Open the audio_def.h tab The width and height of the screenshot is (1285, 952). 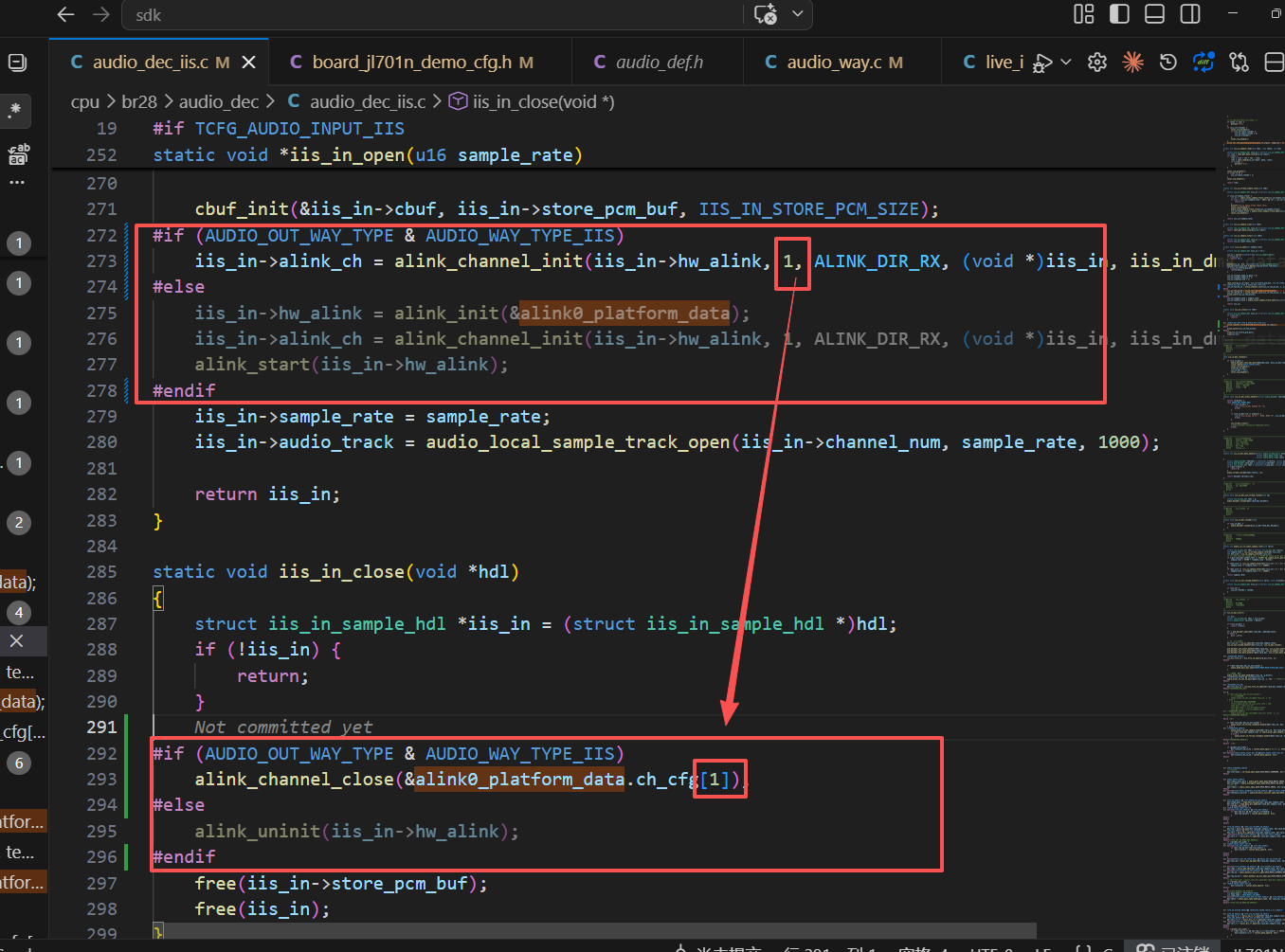660,63
